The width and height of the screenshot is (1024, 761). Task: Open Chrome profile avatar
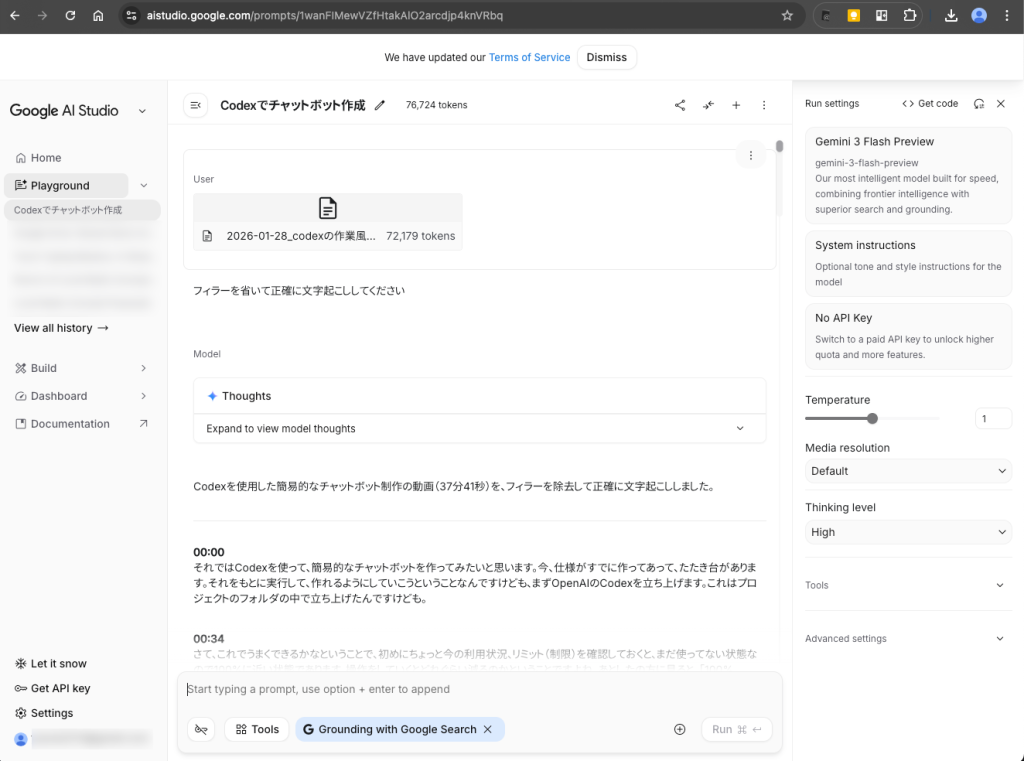979,16
